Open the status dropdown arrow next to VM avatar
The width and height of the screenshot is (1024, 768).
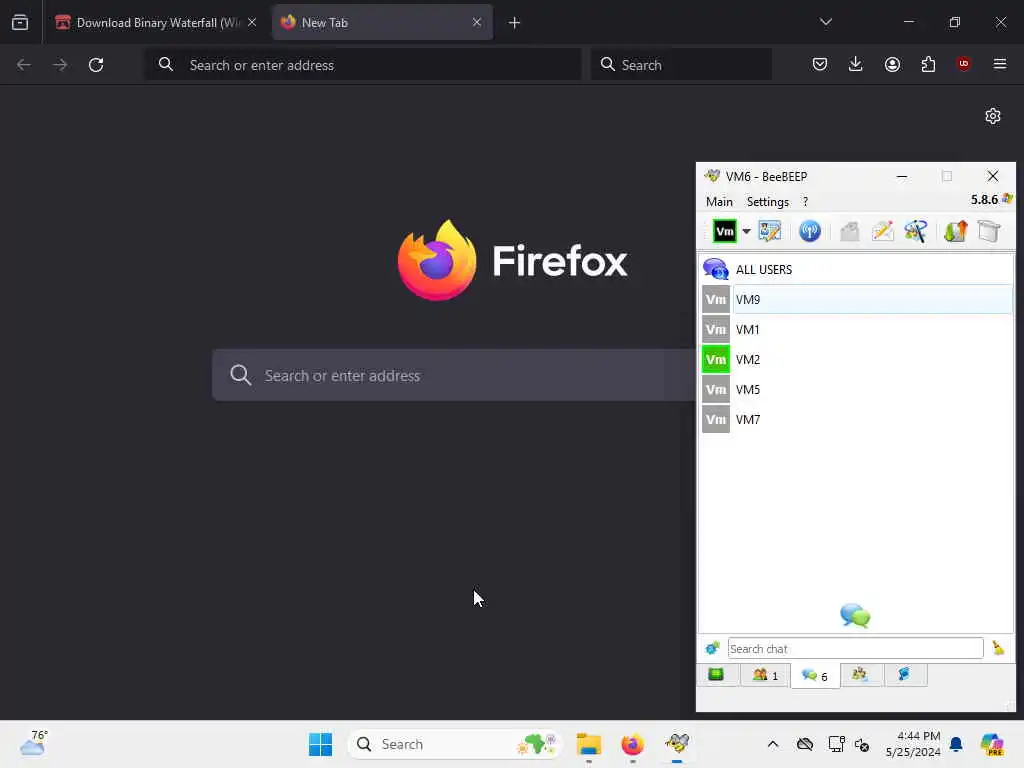click(746, 231)
